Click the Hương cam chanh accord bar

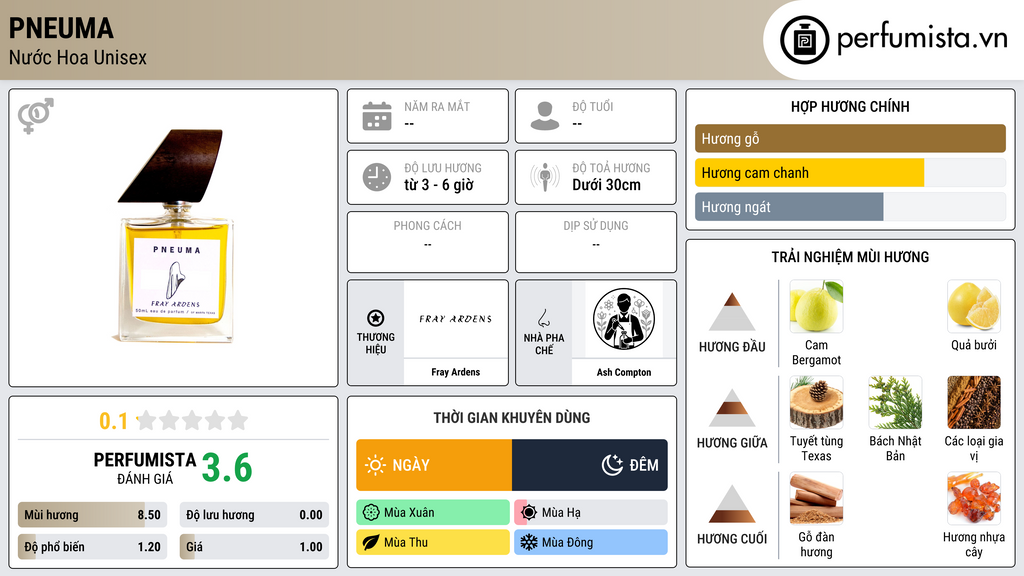(x=850, y=172)
